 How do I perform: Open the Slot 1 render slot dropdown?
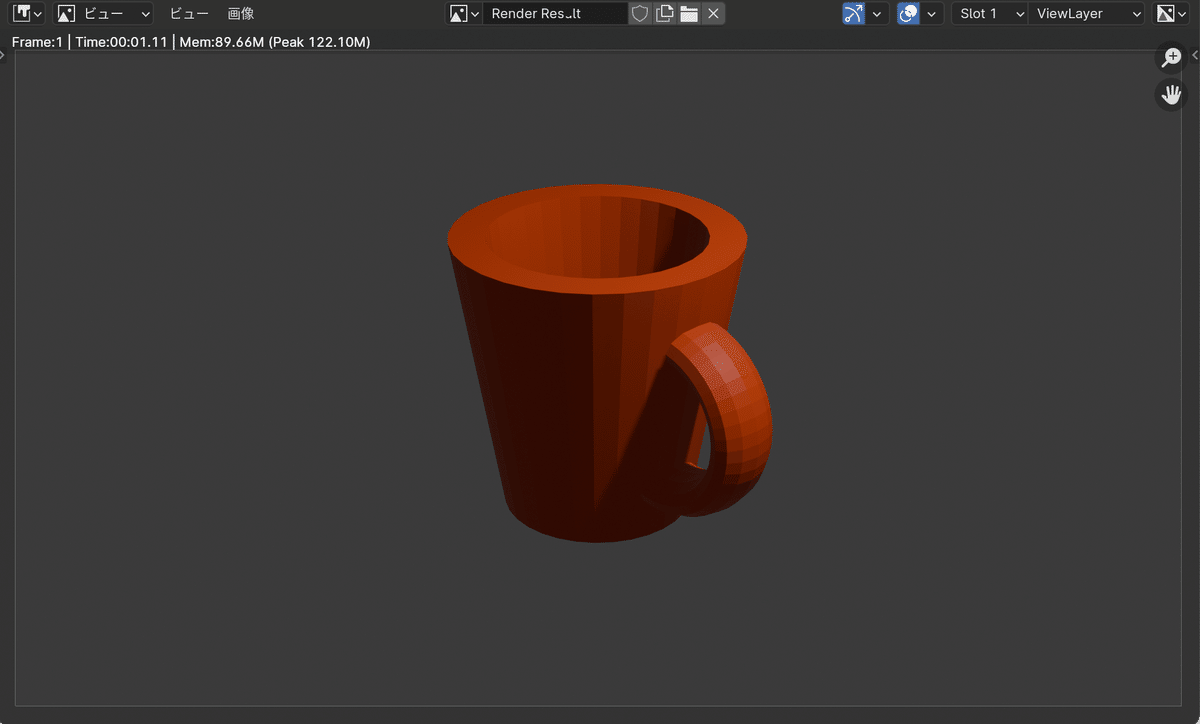pyautogui.click(x=989, y=14)
